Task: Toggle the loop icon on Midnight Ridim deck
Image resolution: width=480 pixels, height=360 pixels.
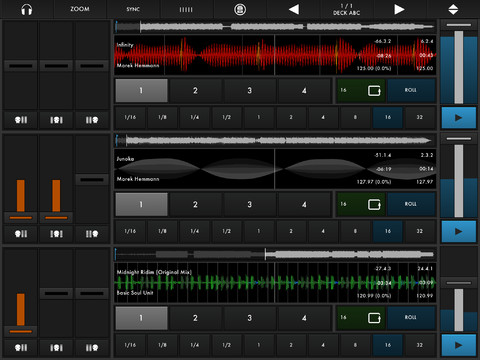Action: pos(374,318)
